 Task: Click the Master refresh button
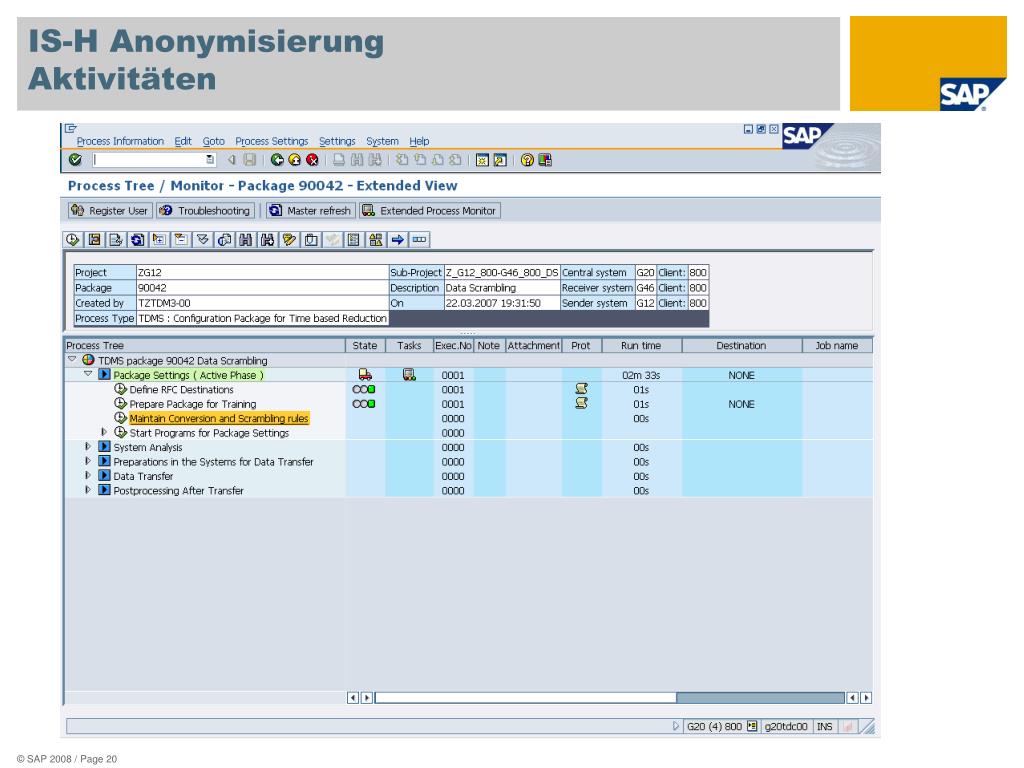(x=310, y=210)
